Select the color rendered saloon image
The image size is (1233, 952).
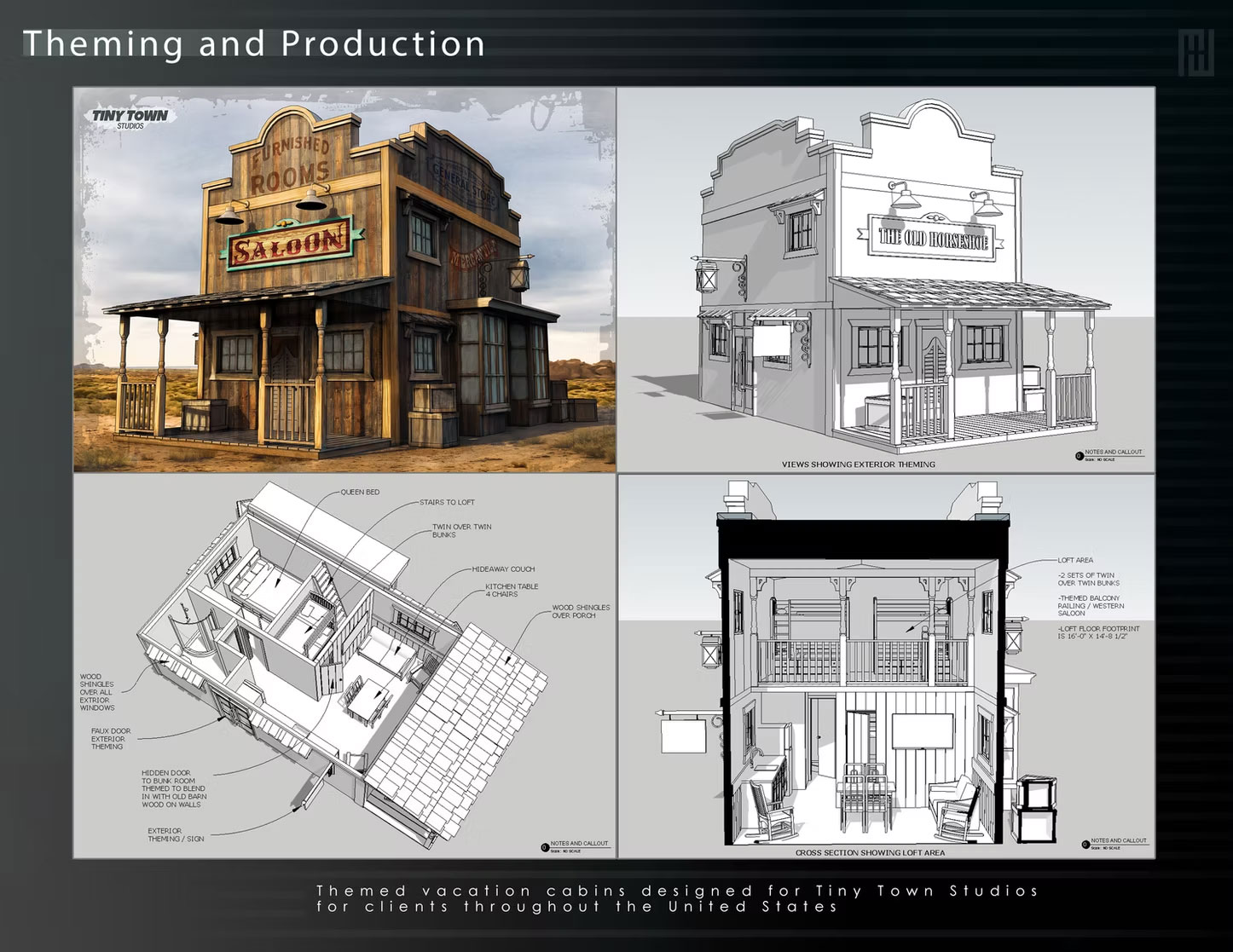344,280
